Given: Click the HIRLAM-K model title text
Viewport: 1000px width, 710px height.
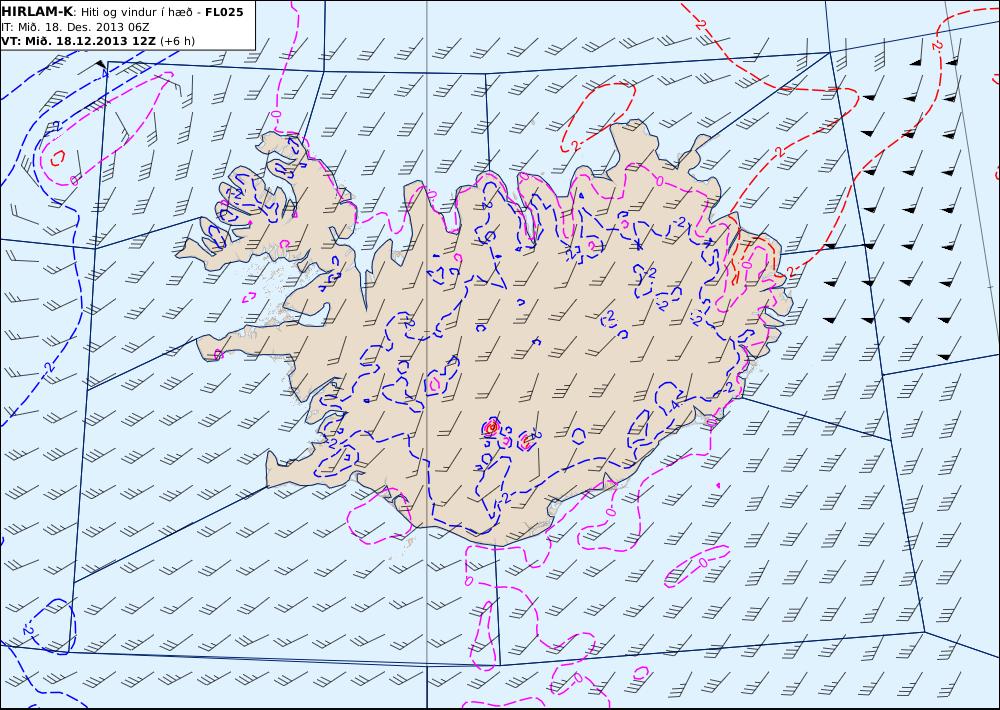Looking at the screenshot, I should pos(37,11).
